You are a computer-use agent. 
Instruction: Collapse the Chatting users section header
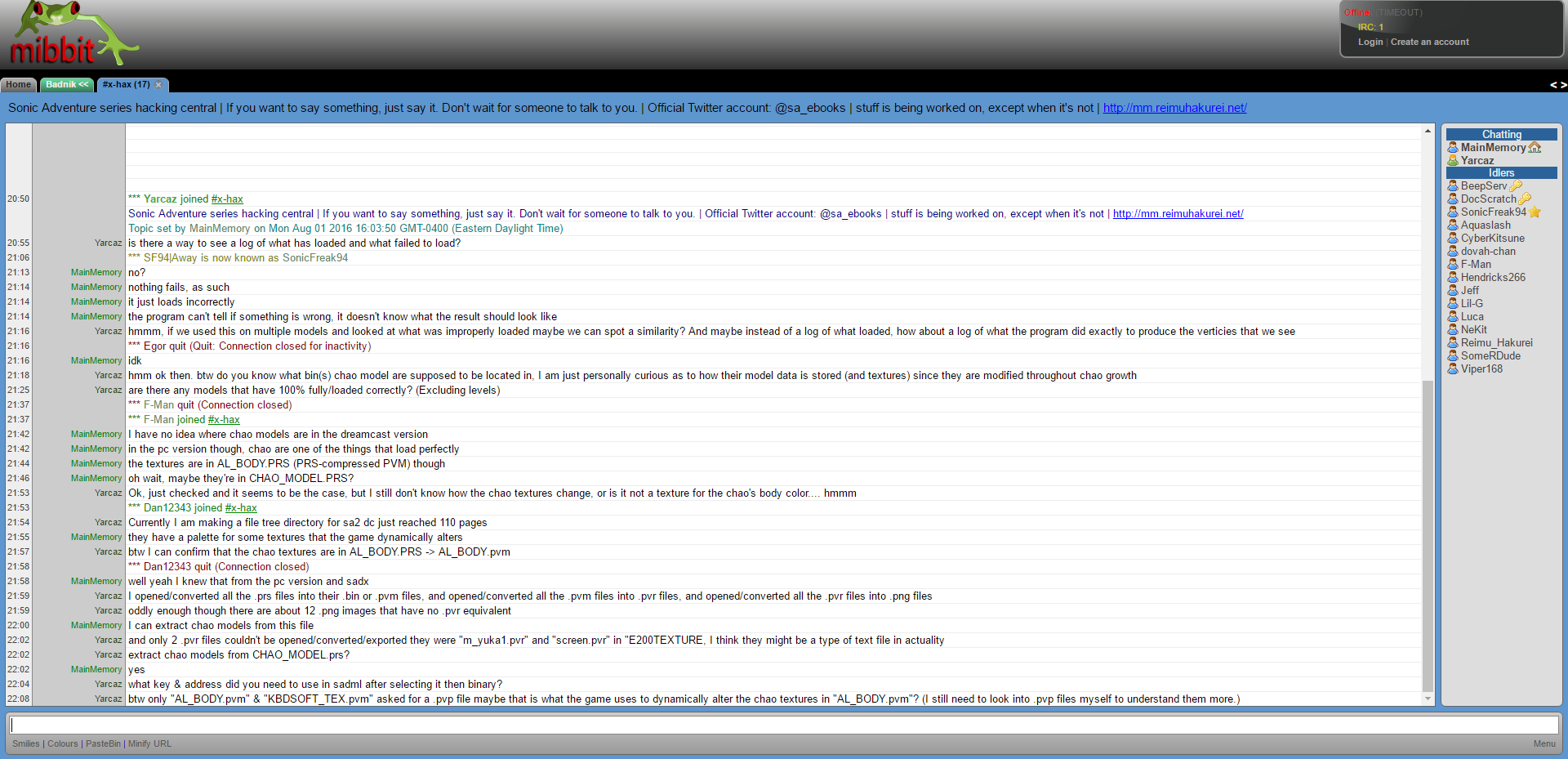(1501, 135)
